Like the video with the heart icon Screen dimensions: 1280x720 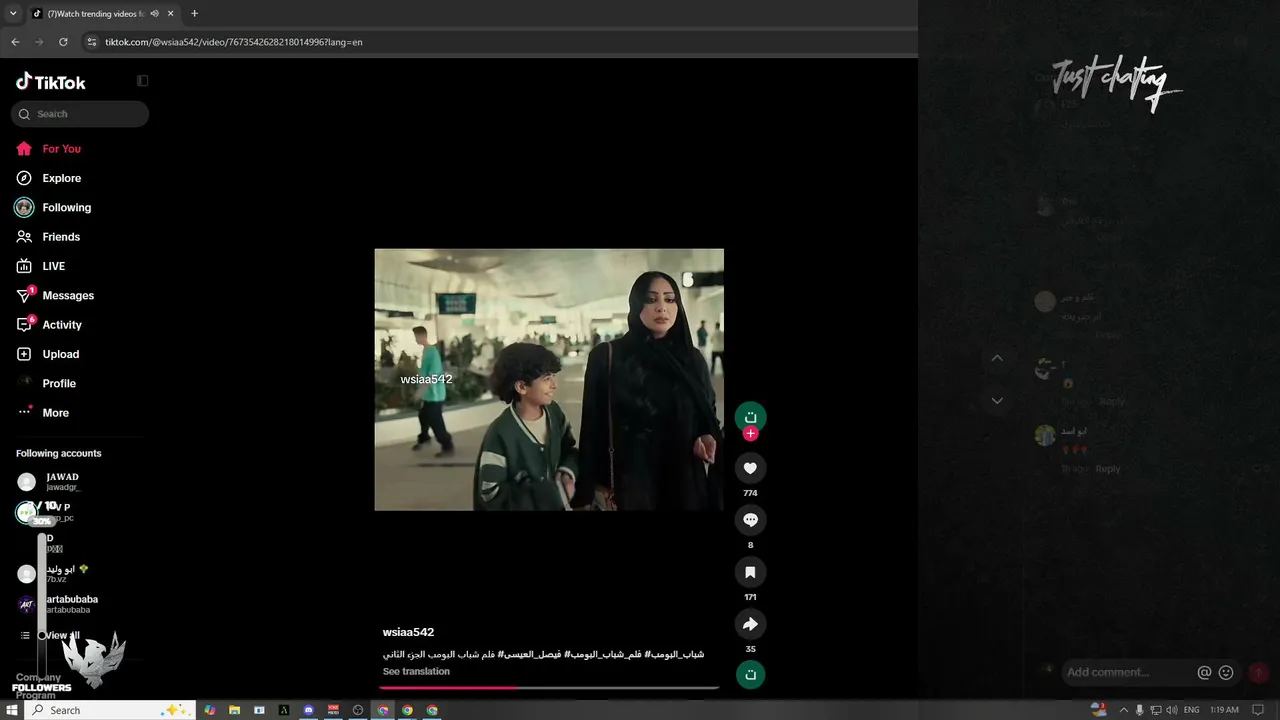pyautogui.click(x=750, y=468)
